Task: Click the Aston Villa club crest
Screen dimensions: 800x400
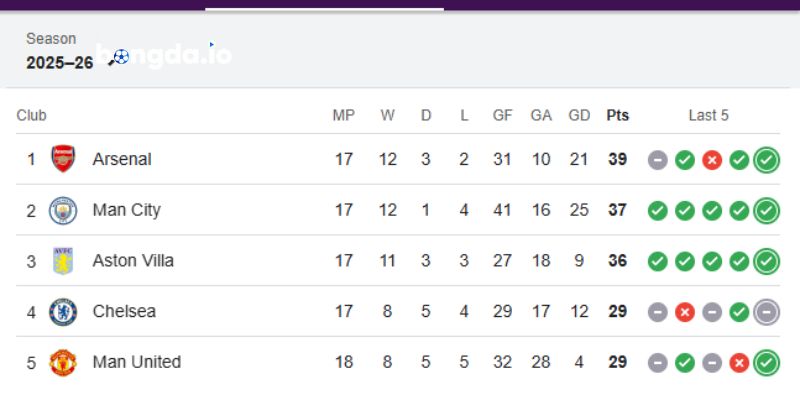Action: (63, 261)
